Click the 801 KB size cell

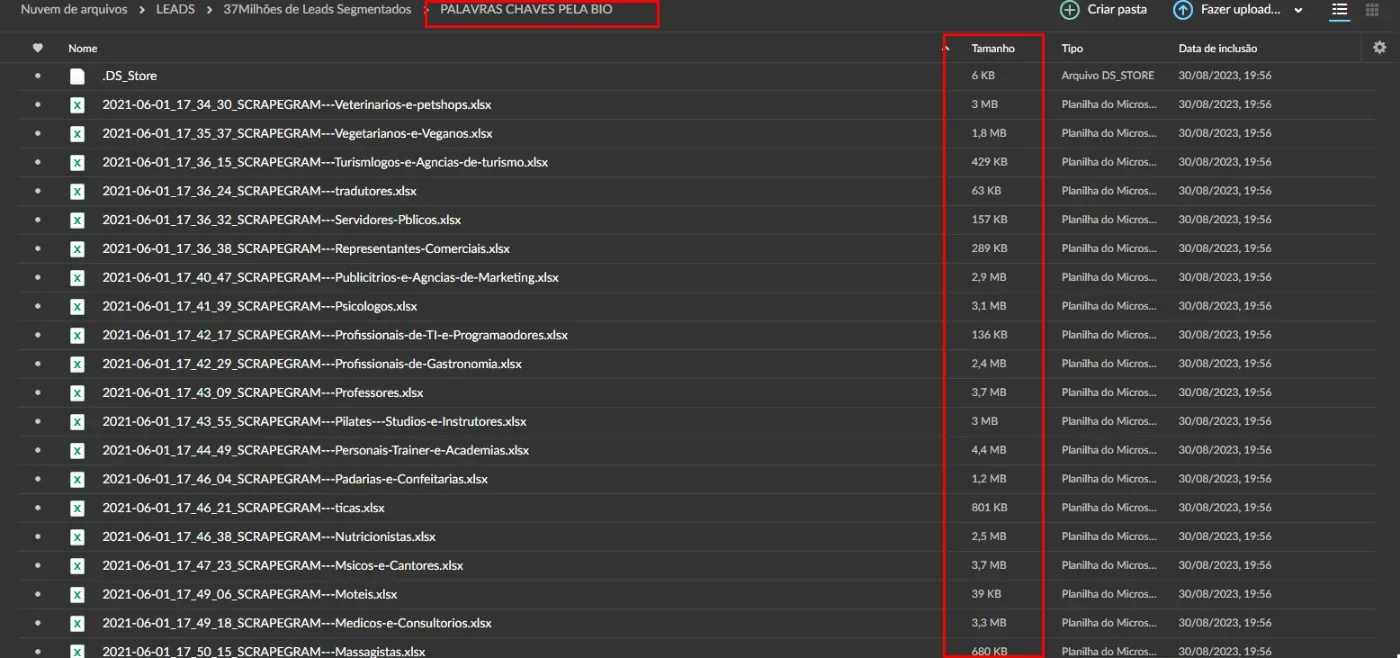990,508
